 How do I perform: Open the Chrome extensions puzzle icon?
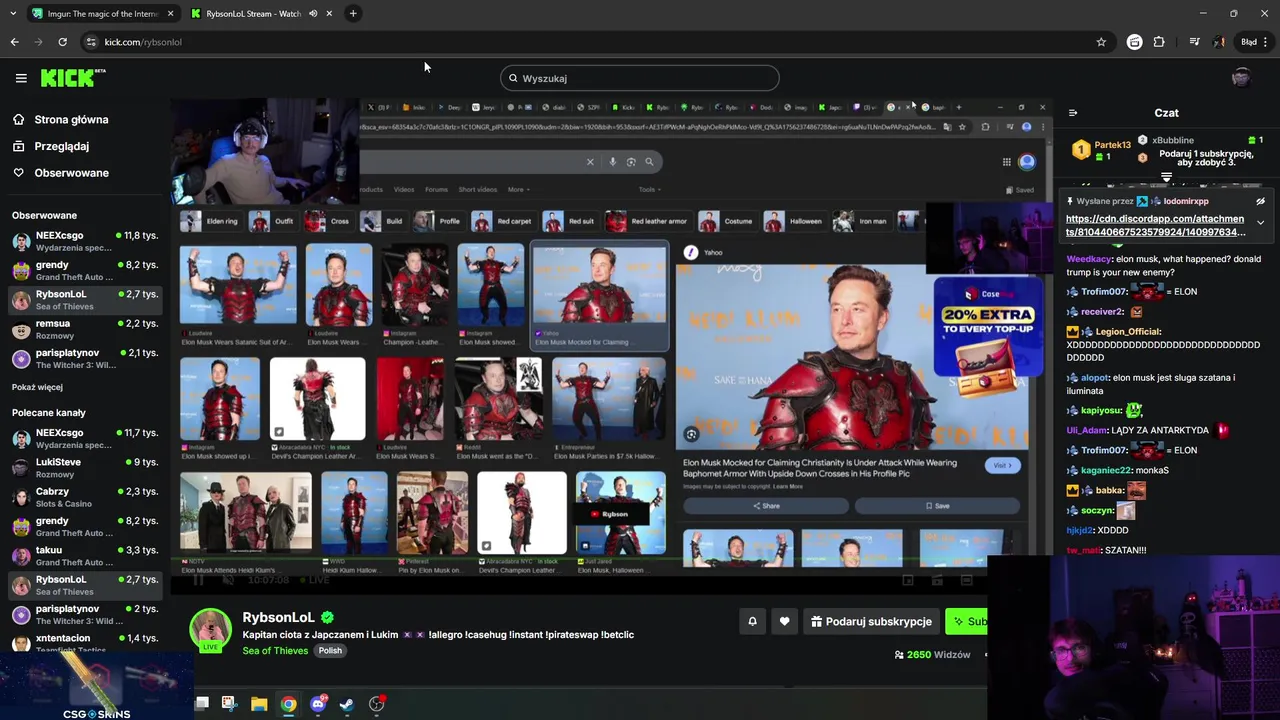click(x=1159, y=42)
